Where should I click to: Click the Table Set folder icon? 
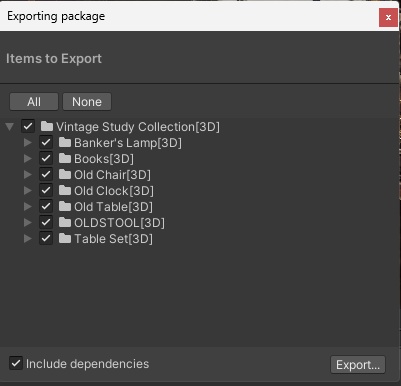tap(65, 238)
